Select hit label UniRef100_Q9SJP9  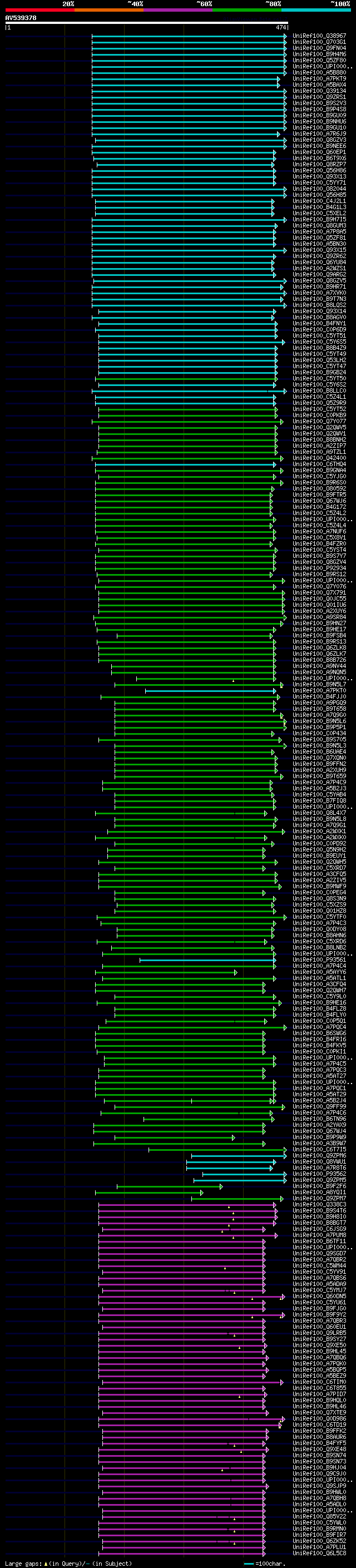click(319, 1485)
